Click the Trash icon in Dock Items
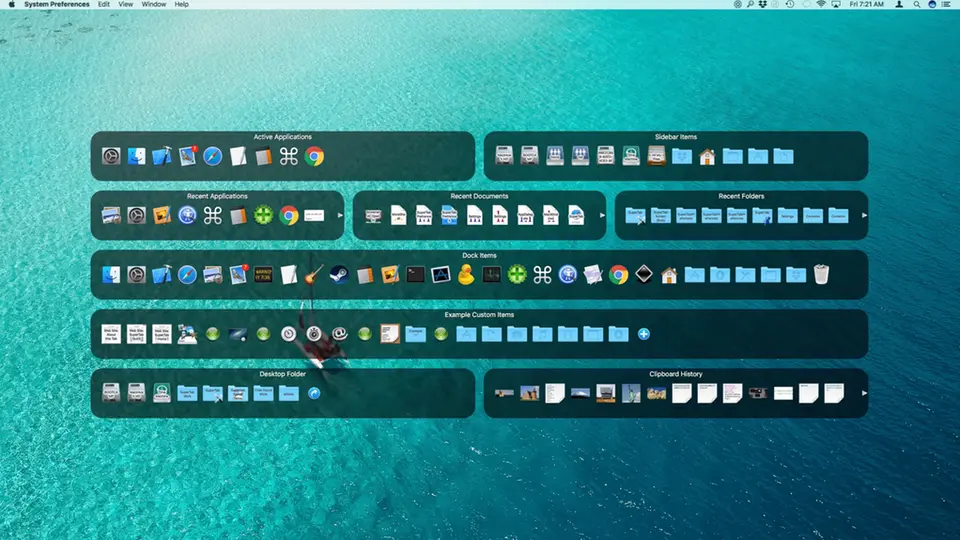960x540 pixels. pos(821,274)
